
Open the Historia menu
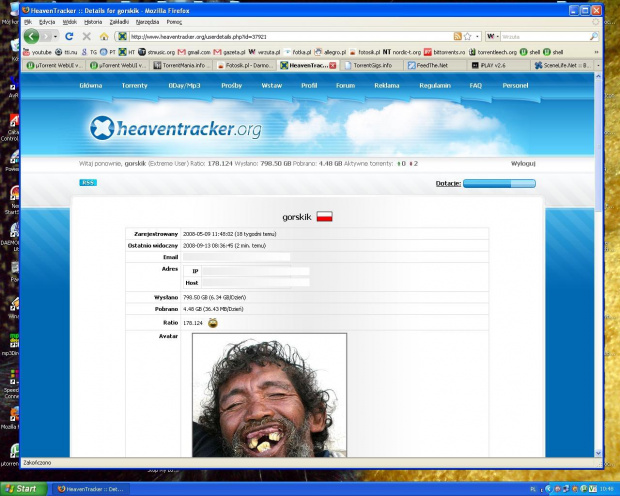(93, 22)
